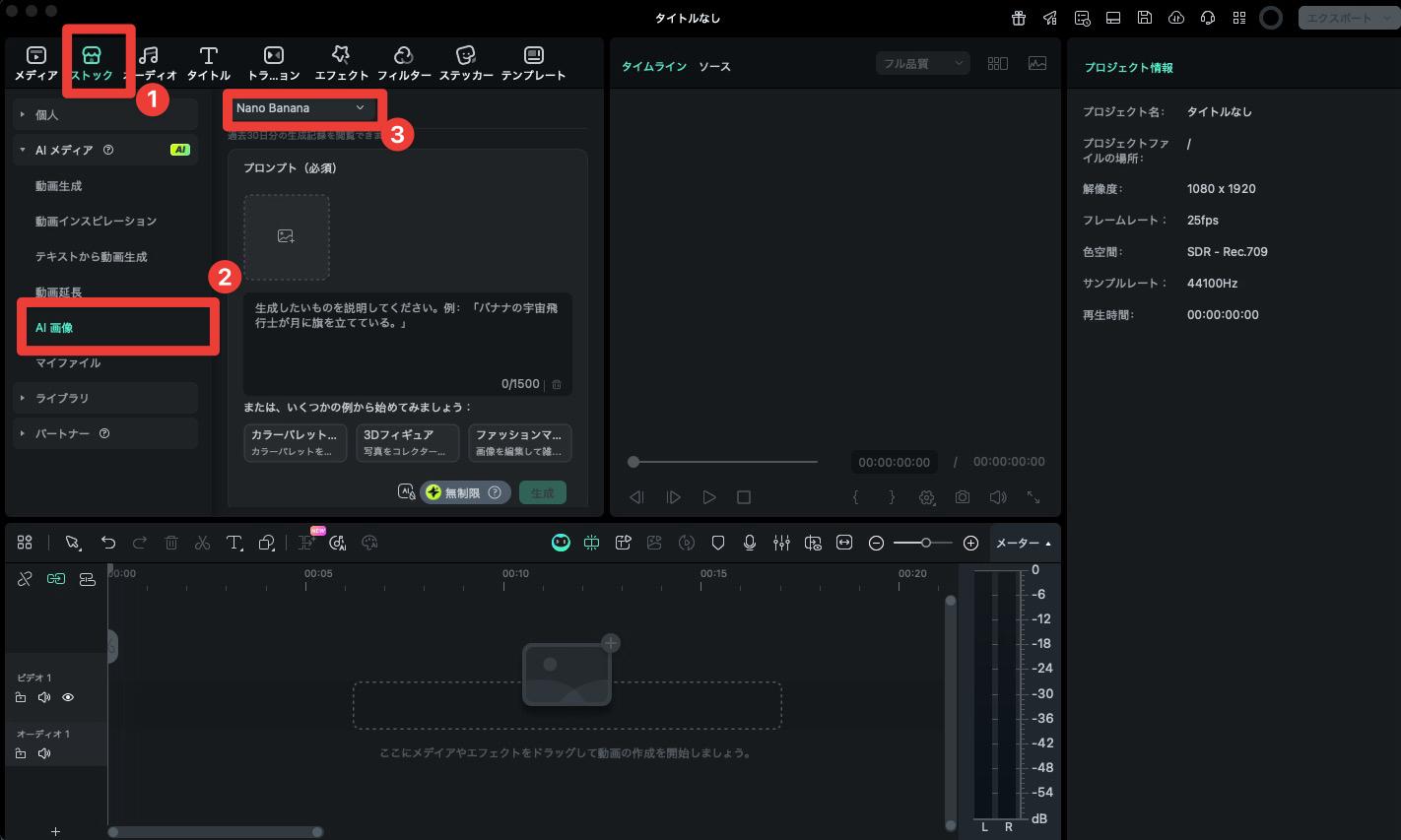1401x840 pixels.
Task: Open the Nano Banana model dropdown
Action: [301, 108]
